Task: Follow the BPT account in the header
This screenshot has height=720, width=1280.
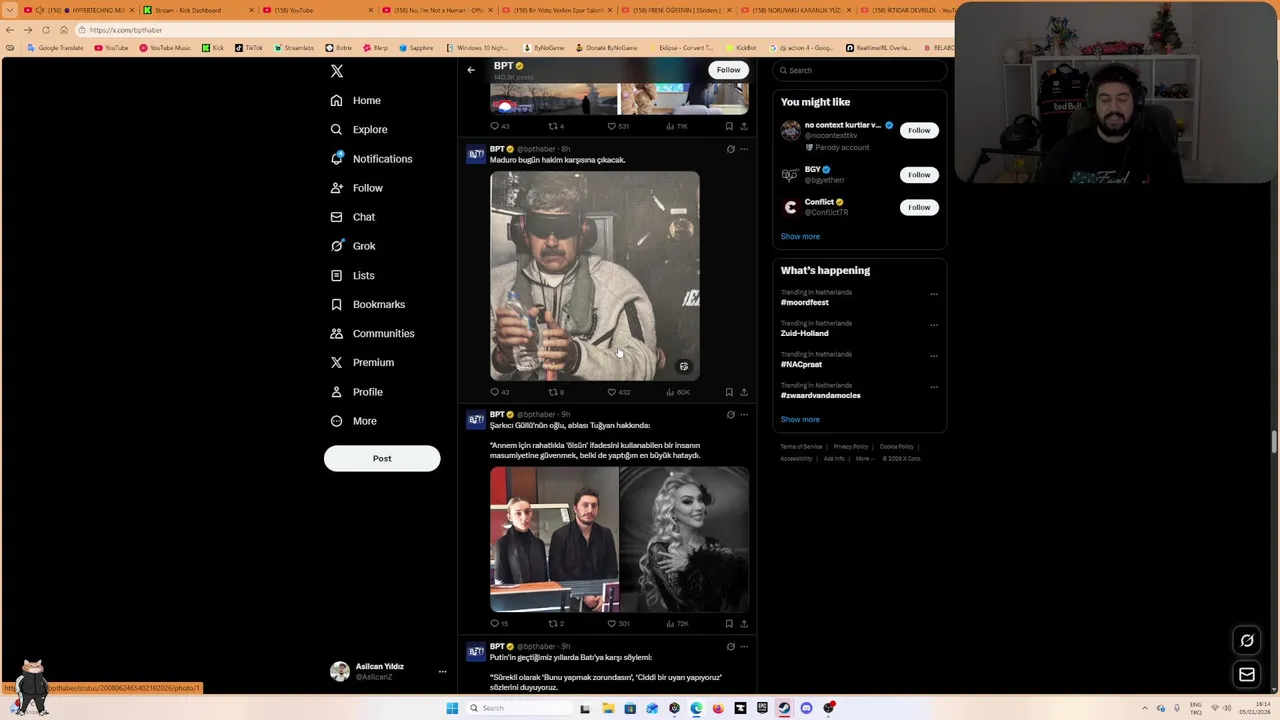Action: (x=728, y=70)
